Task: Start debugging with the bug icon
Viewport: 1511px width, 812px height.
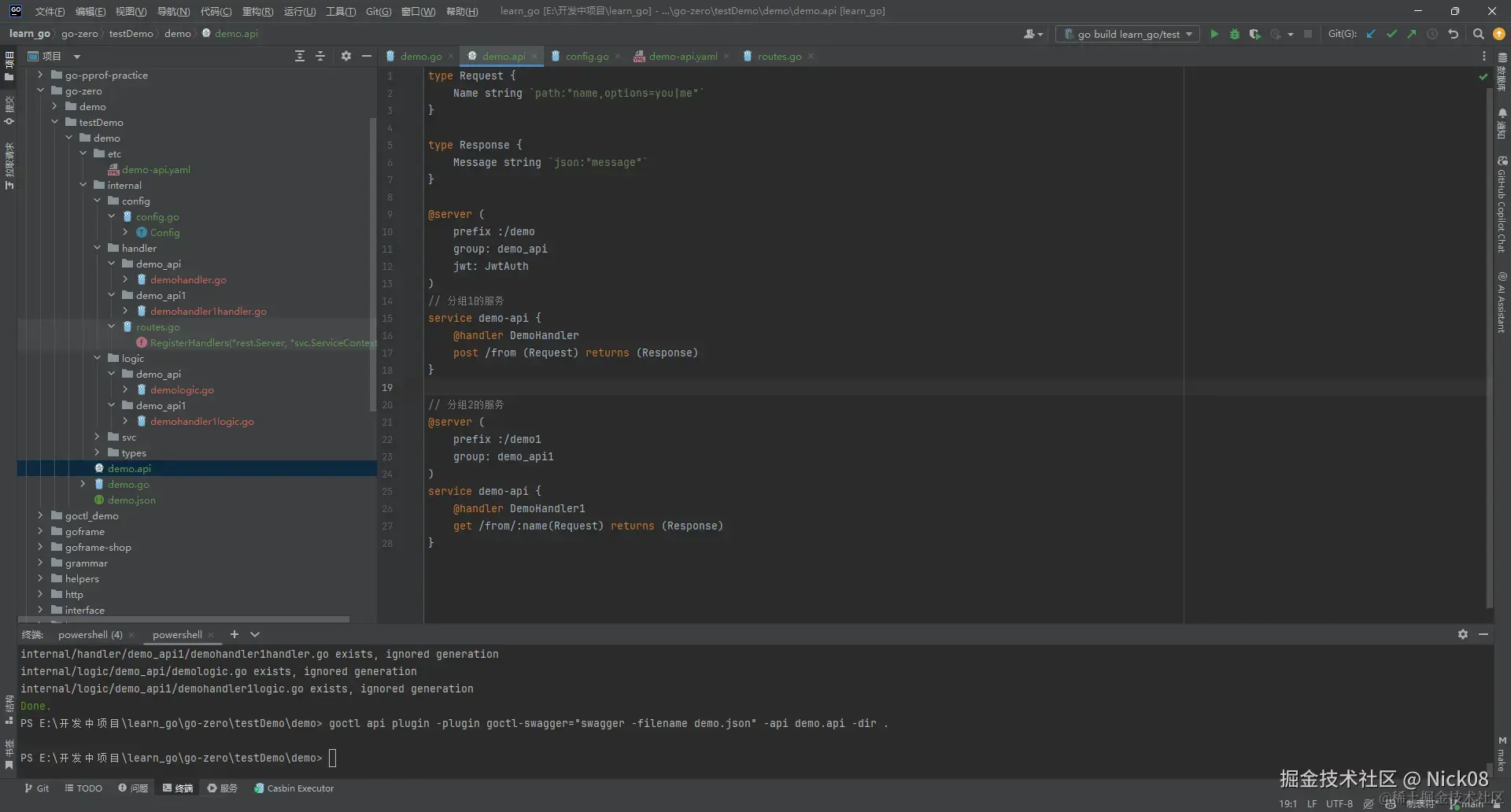Action: (1235, 34)
